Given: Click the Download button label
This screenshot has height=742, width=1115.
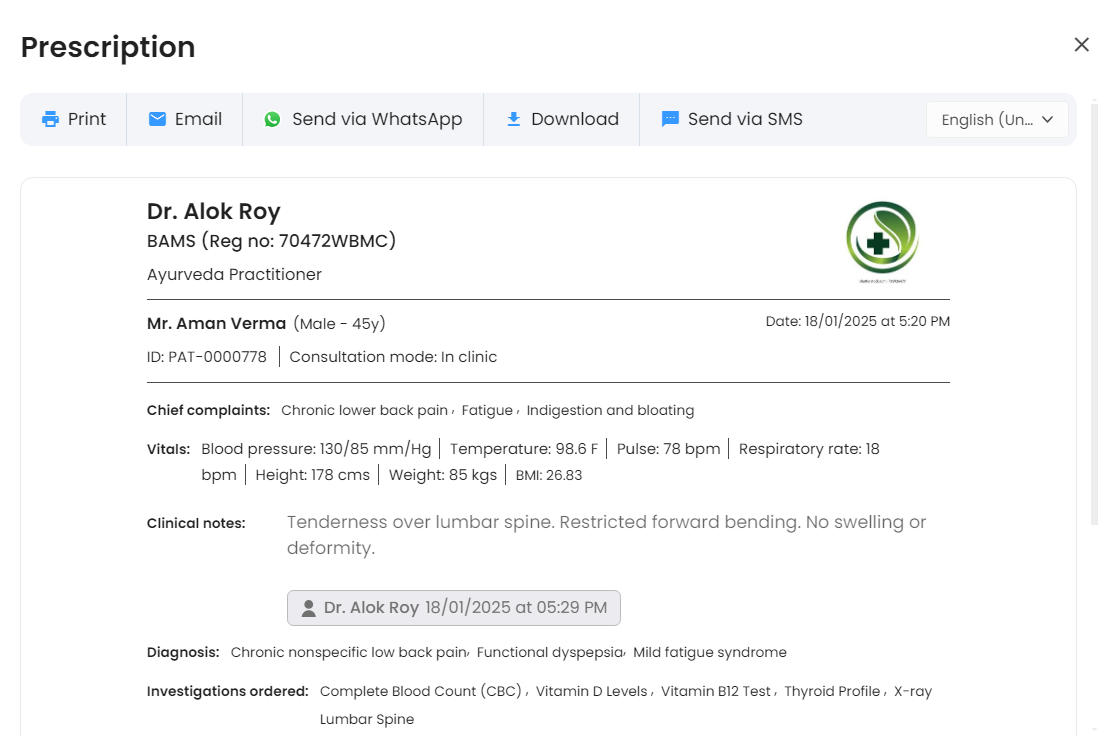Looking at the screenshot, I should coord(575,120).
